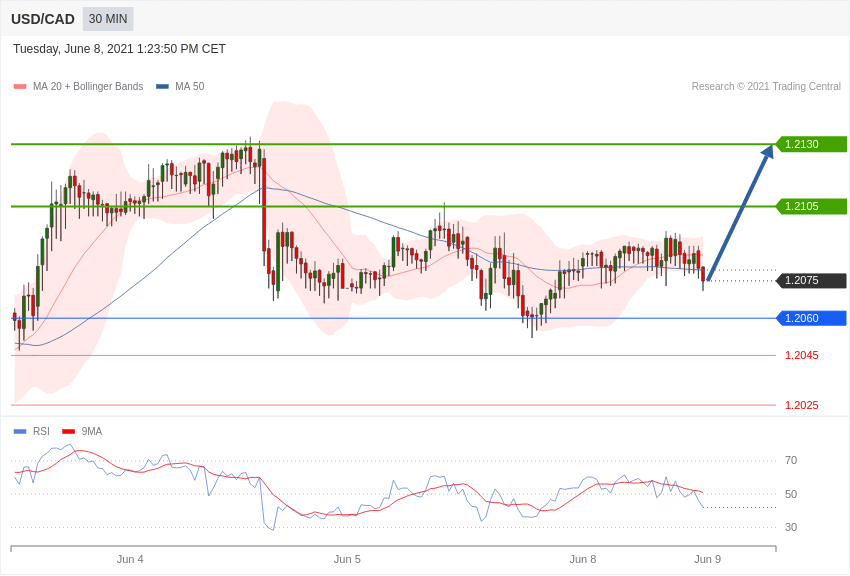Select the 1.2130 green resistance label
Image resolution: width=850 pixels, height=576 pixels.
click(x=811, y=144)
